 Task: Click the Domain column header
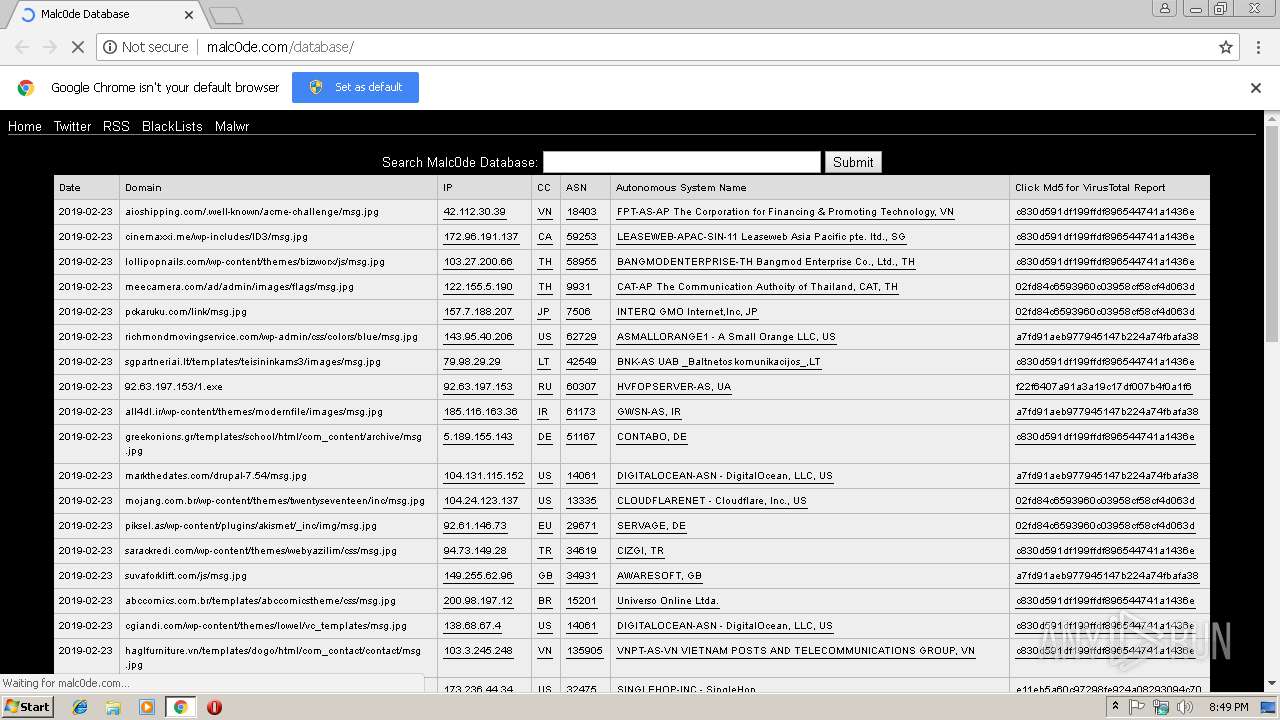[x=143, y=188]
